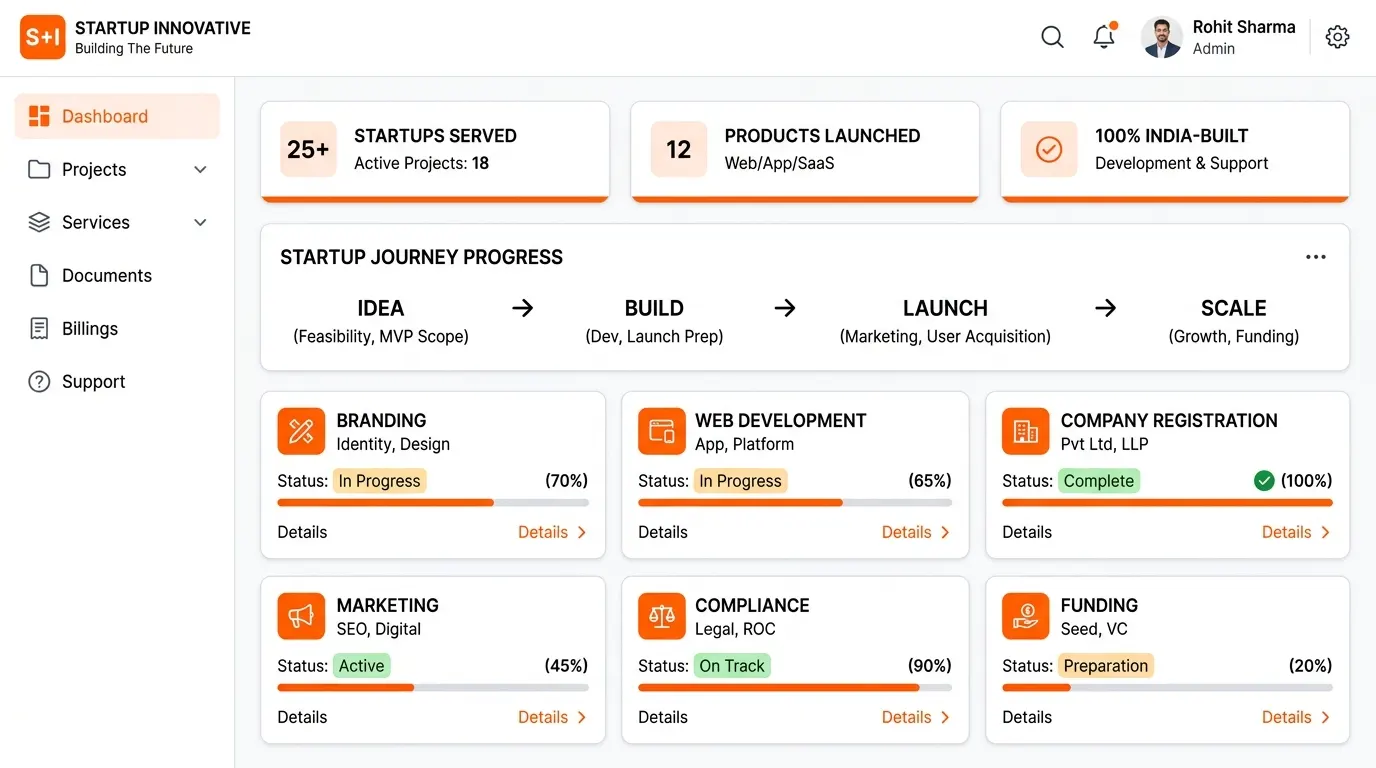Click the Funding hand-coin icon
1376x768 pixels.
(x=1026, y=616)
